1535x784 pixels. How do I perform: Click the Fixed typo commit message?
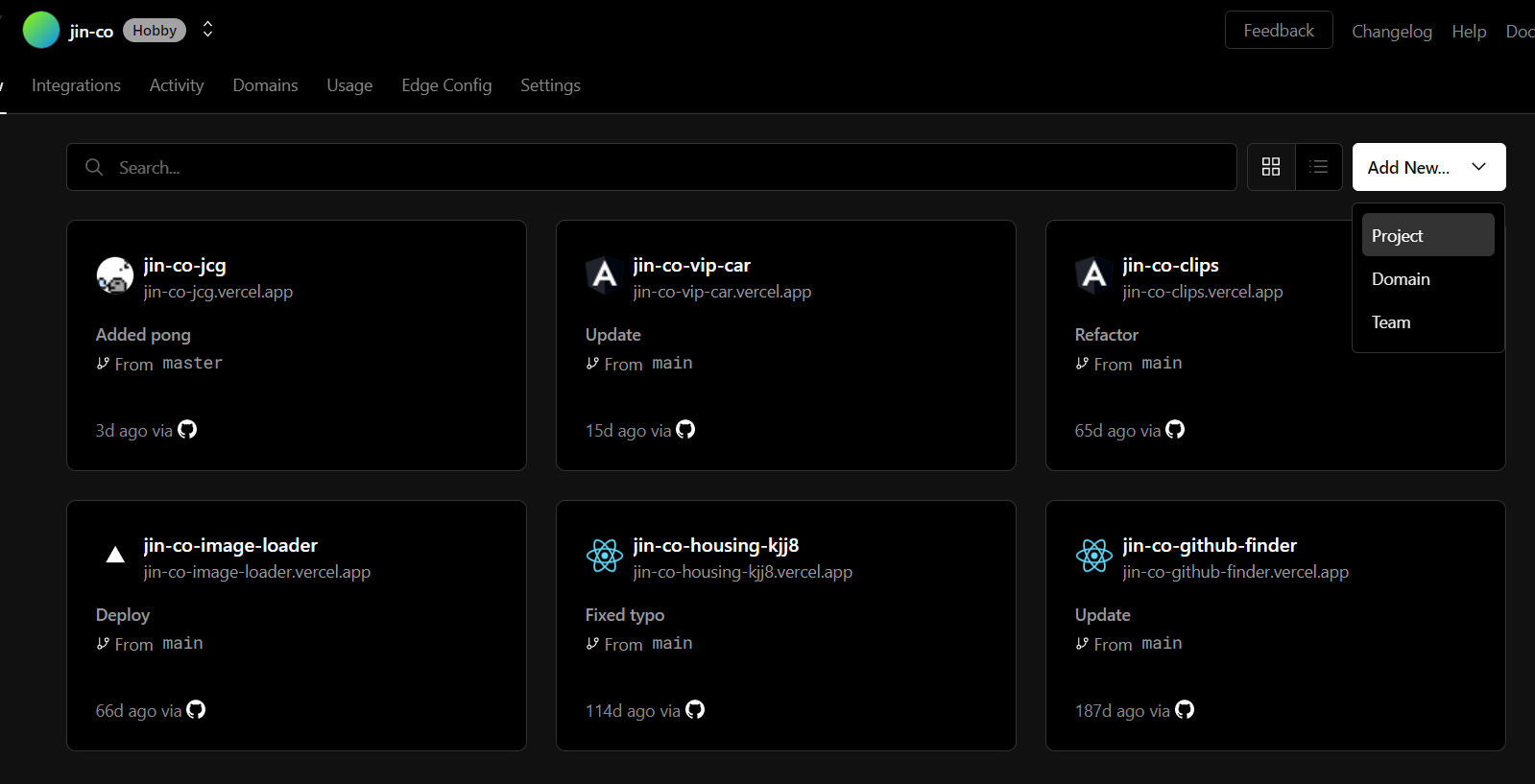[x=625, y=615]
